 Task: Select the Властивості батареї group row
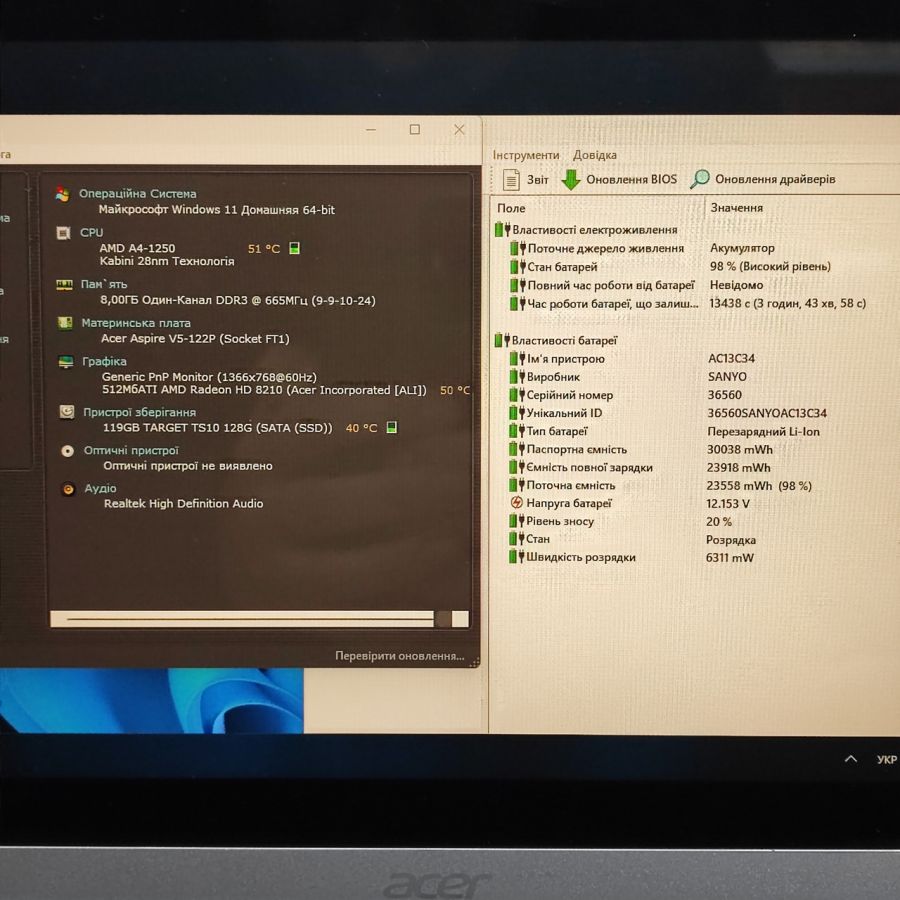556,340
